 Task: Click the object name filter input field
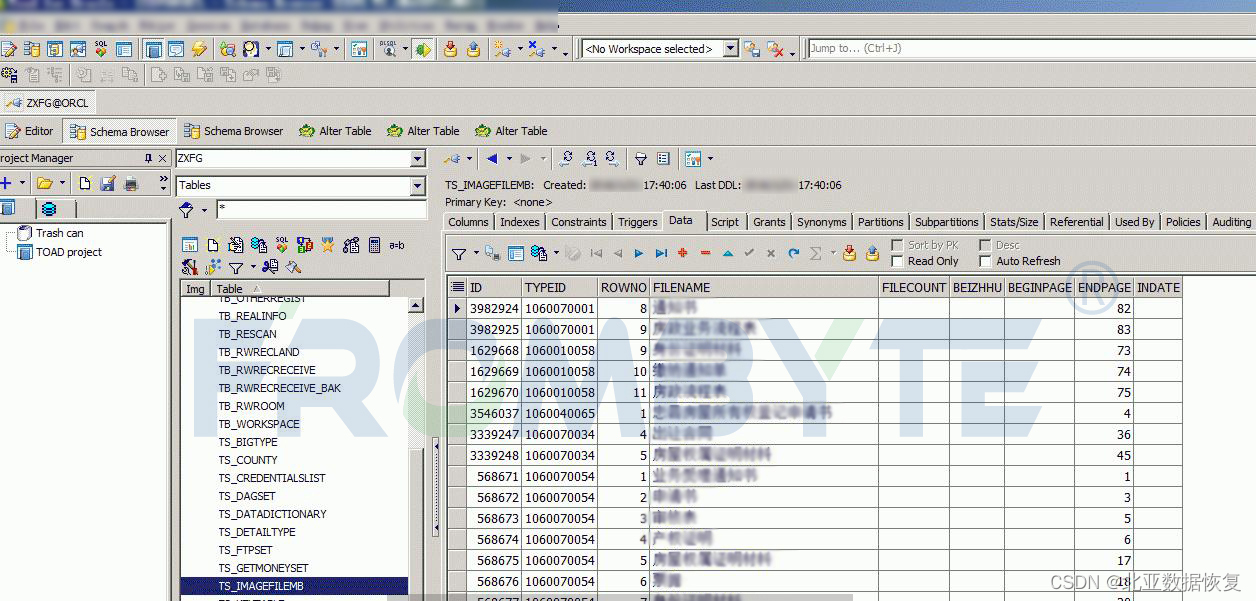click(321, 210)
